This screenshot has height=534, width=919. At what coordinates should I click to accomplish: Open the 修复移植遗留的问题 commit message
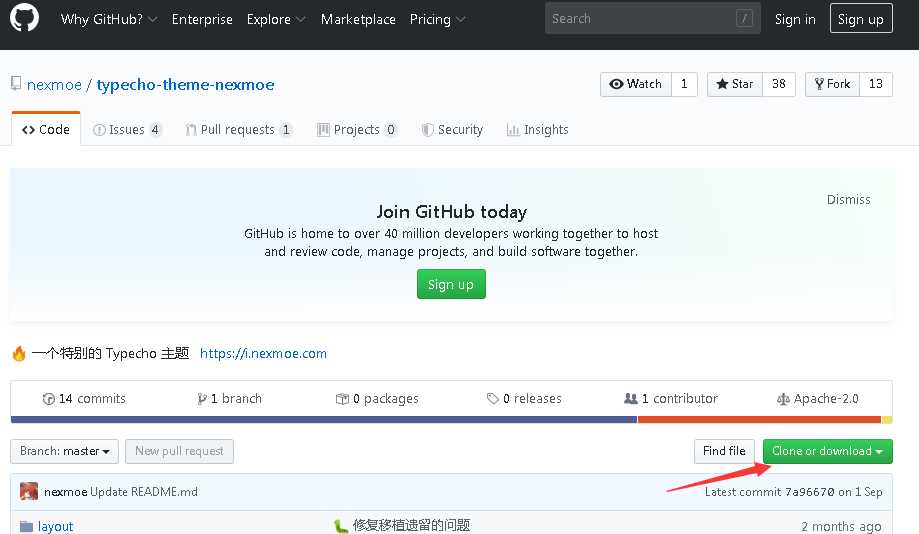pos(411,525)
